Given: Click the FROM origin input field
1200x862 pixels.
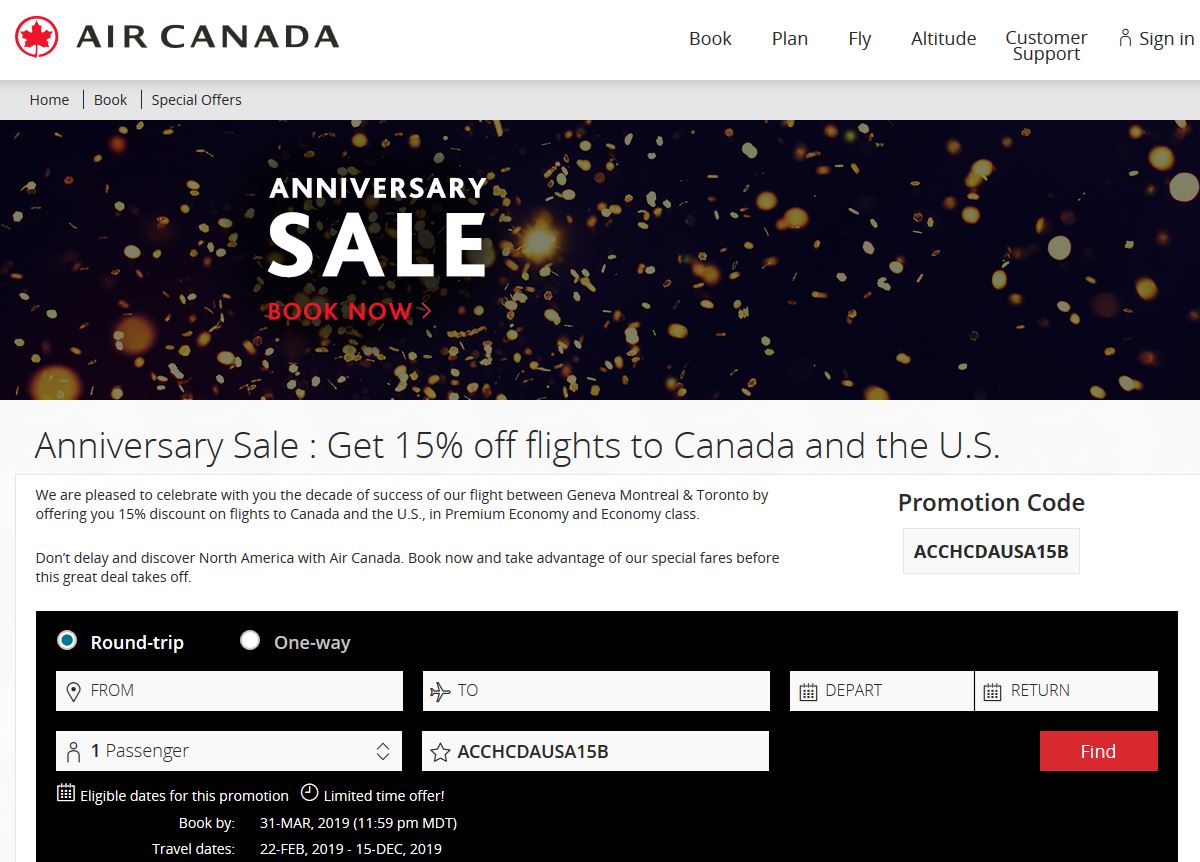Looking at the screenshot, I should 229,691.
